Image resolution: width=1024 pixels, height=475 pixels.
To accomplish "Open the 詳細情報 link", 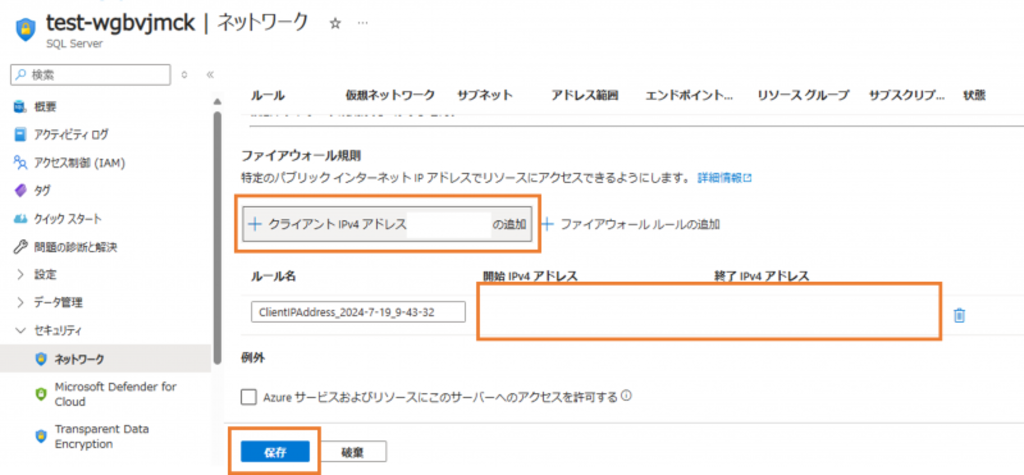I will pos(724,178).
